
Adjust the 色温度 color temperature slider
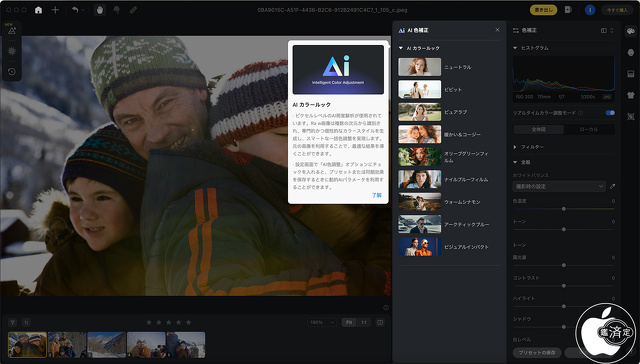[563, 209]
